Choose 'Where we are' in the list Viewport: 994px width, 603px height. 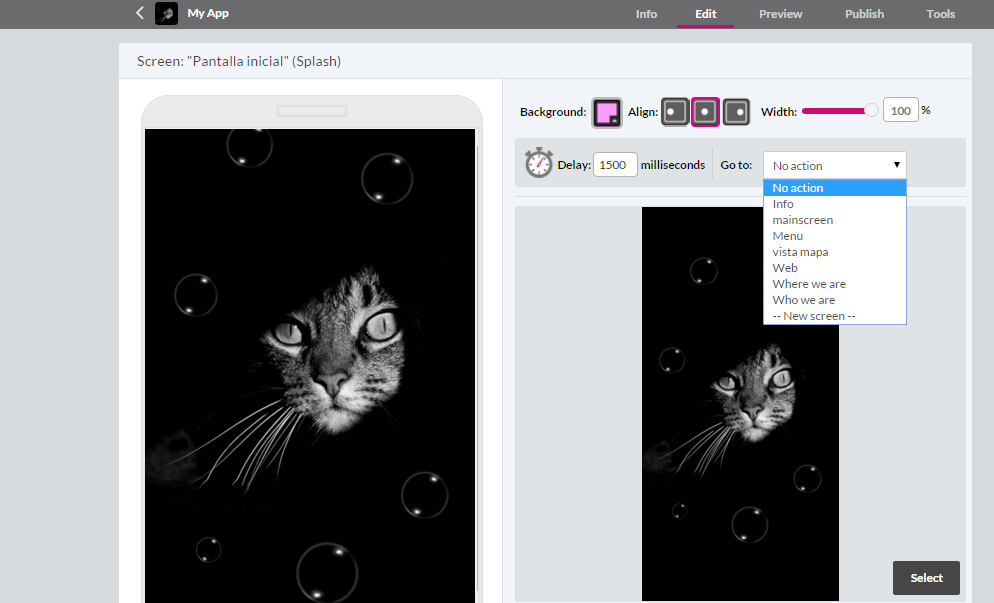[834, 283]
